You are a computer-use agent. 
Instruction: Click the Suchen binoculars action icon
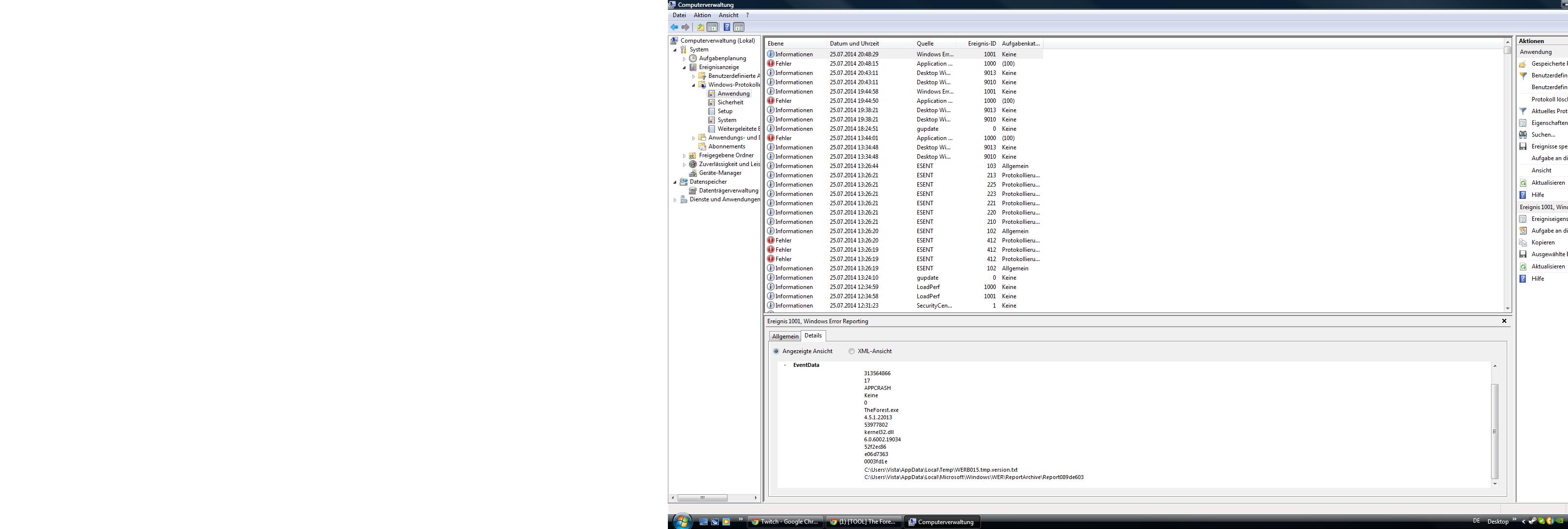pos(1523,135)
